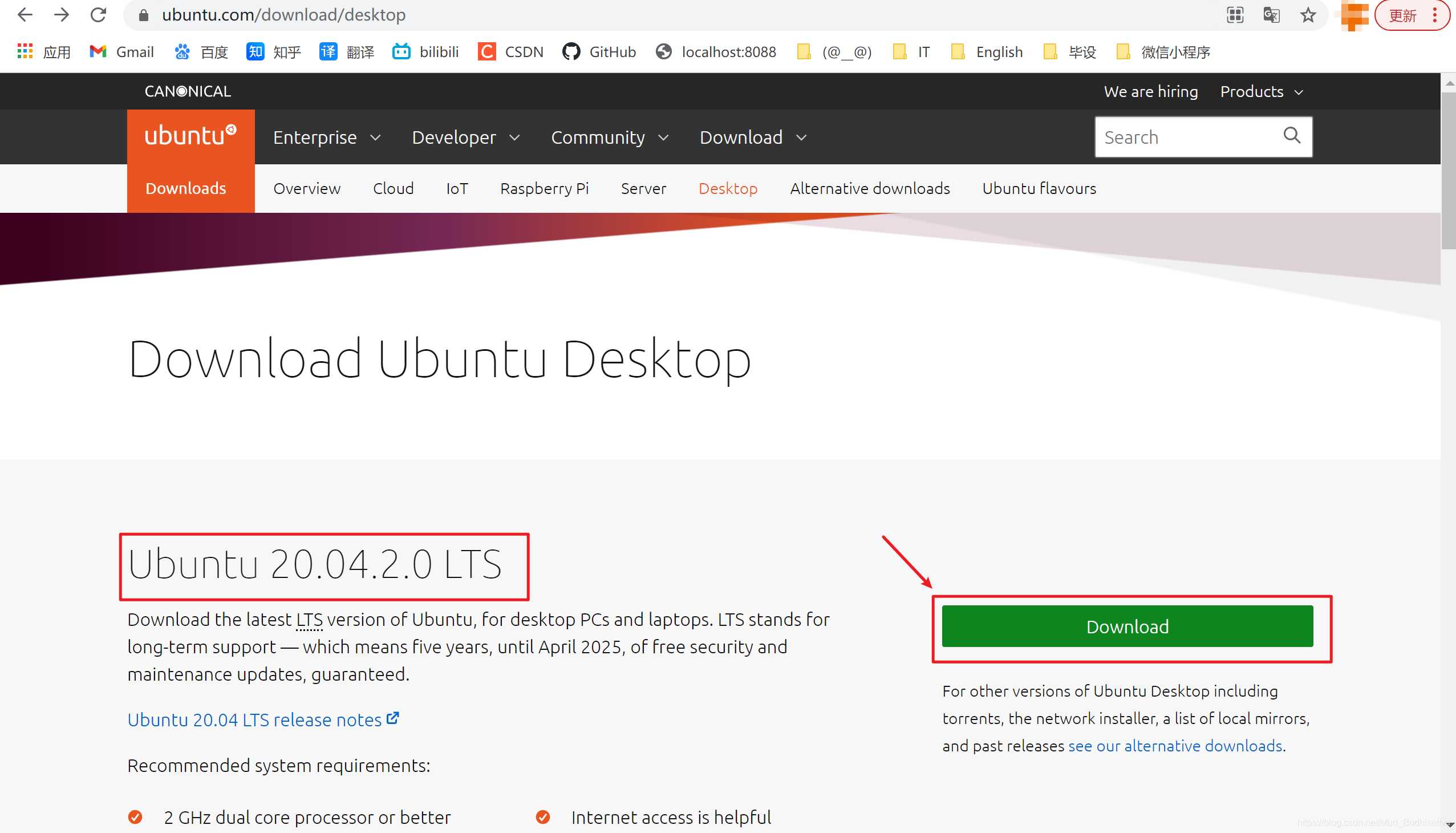Viewport: 1456px width, 833px height.
Task: Select the Raspberry Pi tab
Action: click(x=544, y=188)
